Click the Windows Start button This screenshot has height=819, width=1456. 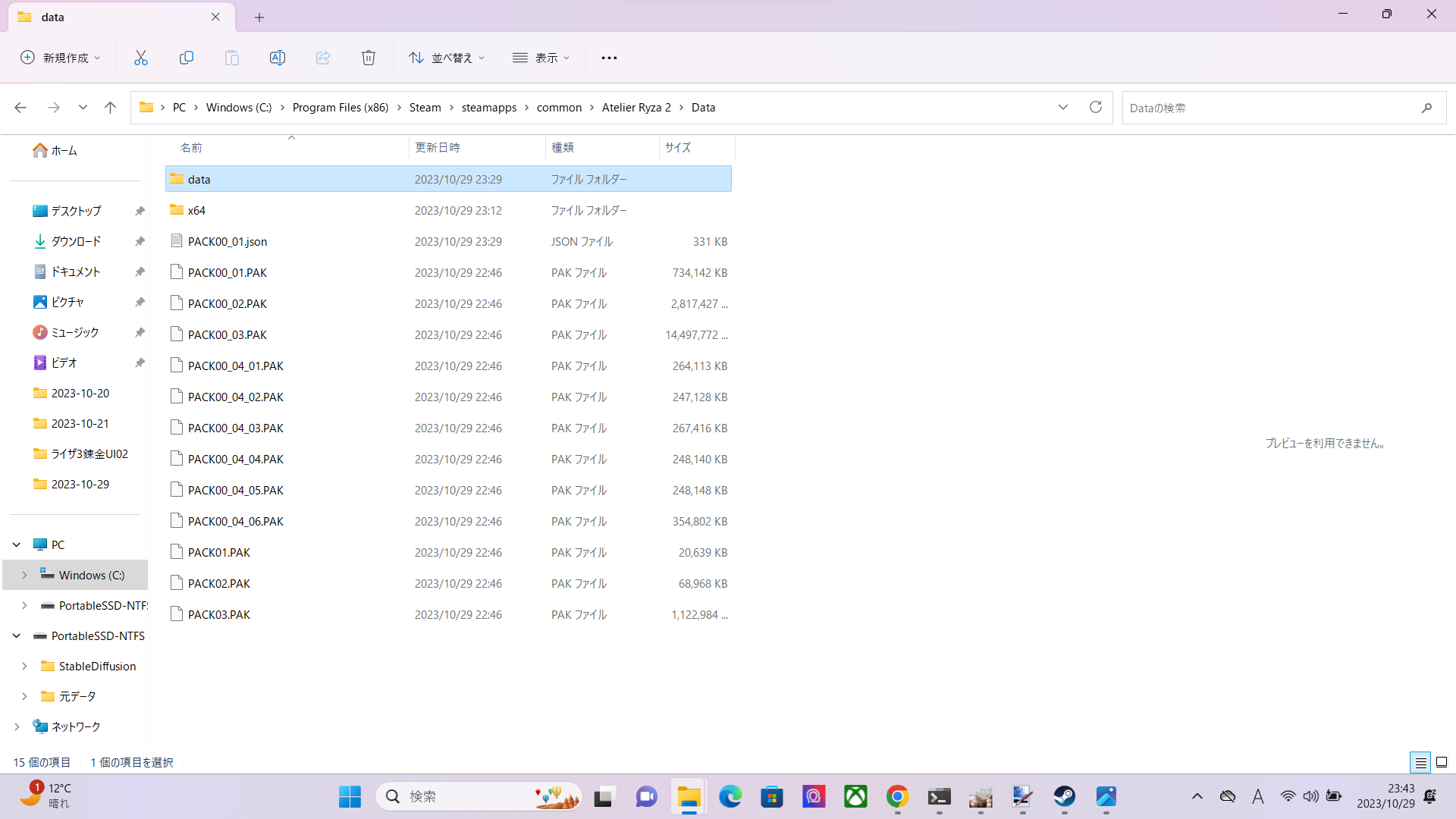click(350, 796)
